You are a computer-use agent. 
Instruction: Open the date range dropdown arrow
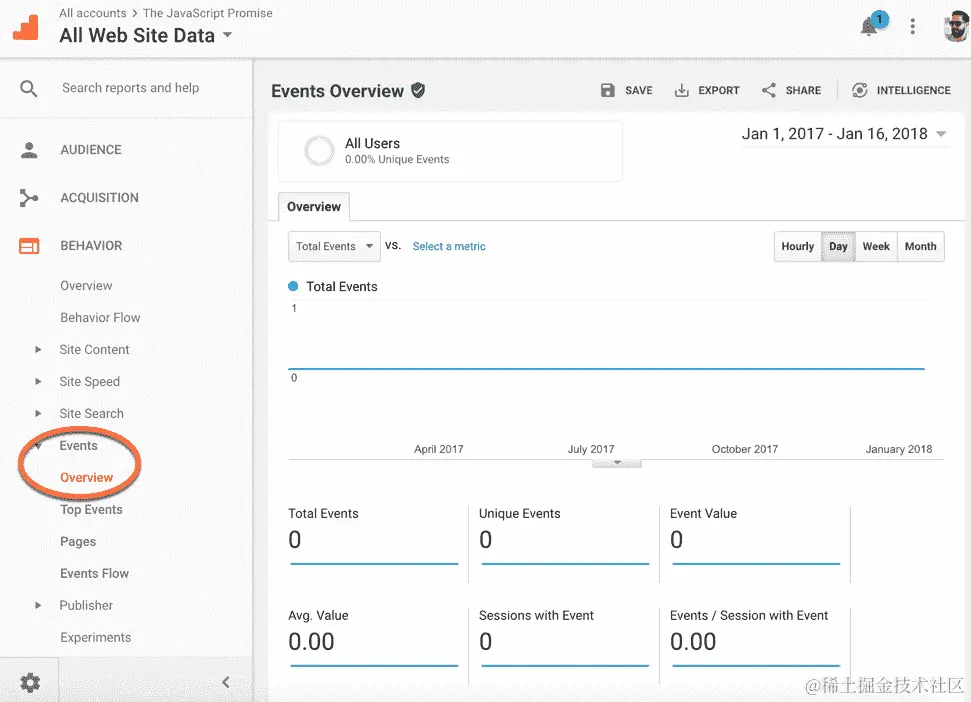point(941,134)
